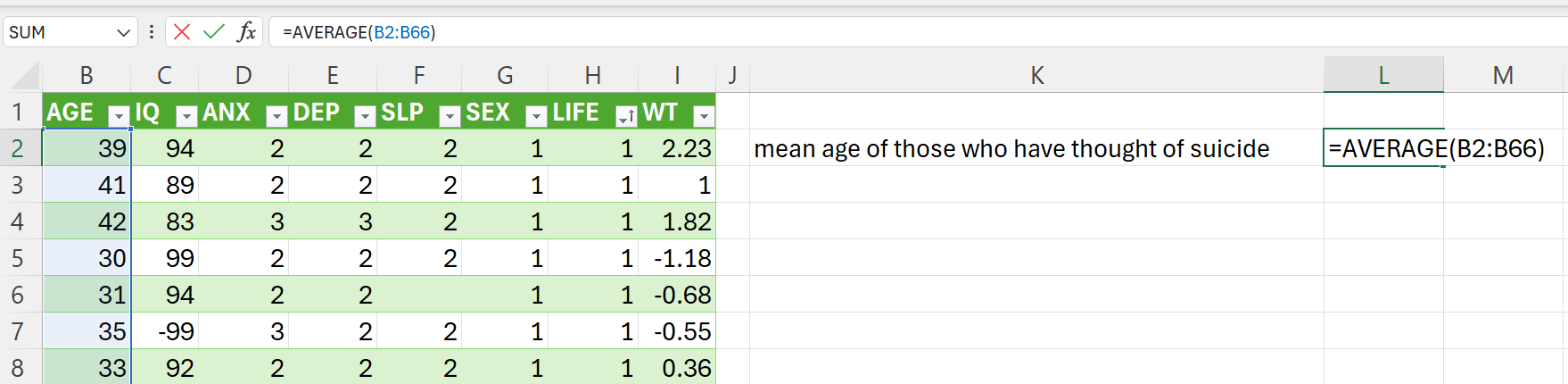Expand the Name Box dropdown arrow
This screenshot has width=1568, height=384.
tap(124, 33)
